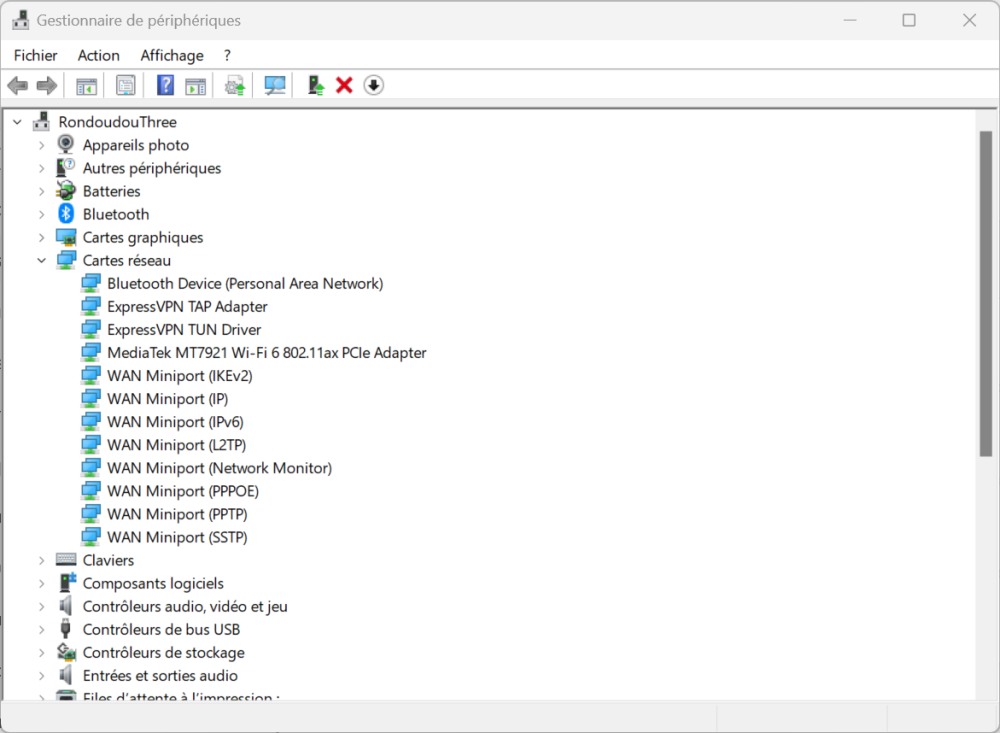Screen dimensions: 1000x733
Task: Click the Scan for hardware changes monitor icon
Action: pos(275,86)
